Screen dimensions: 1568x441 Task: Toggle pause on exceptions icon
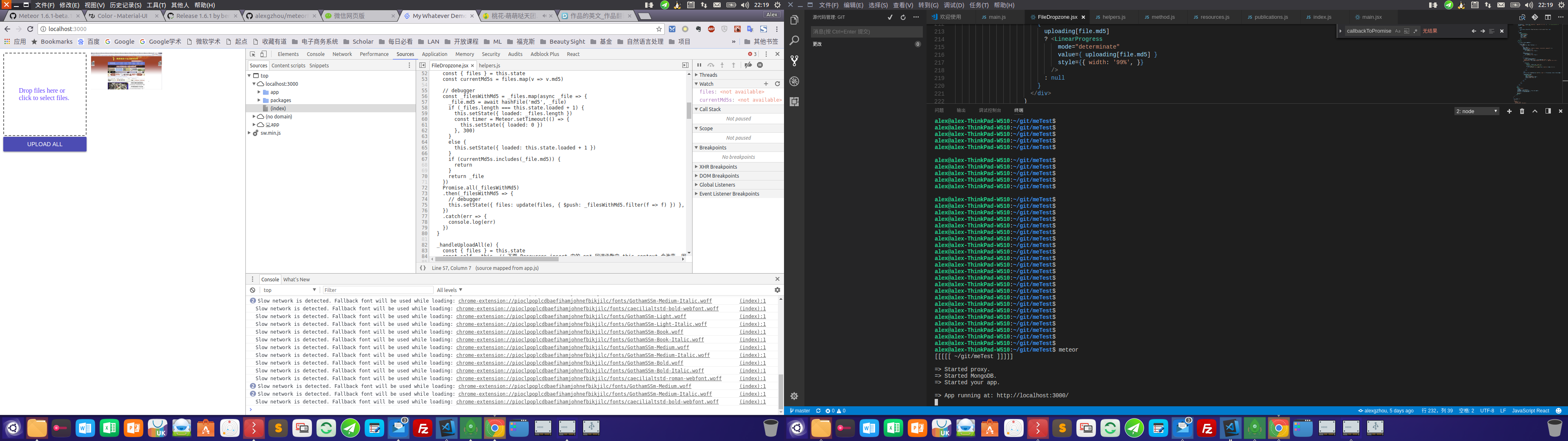[x=759, y=65]
